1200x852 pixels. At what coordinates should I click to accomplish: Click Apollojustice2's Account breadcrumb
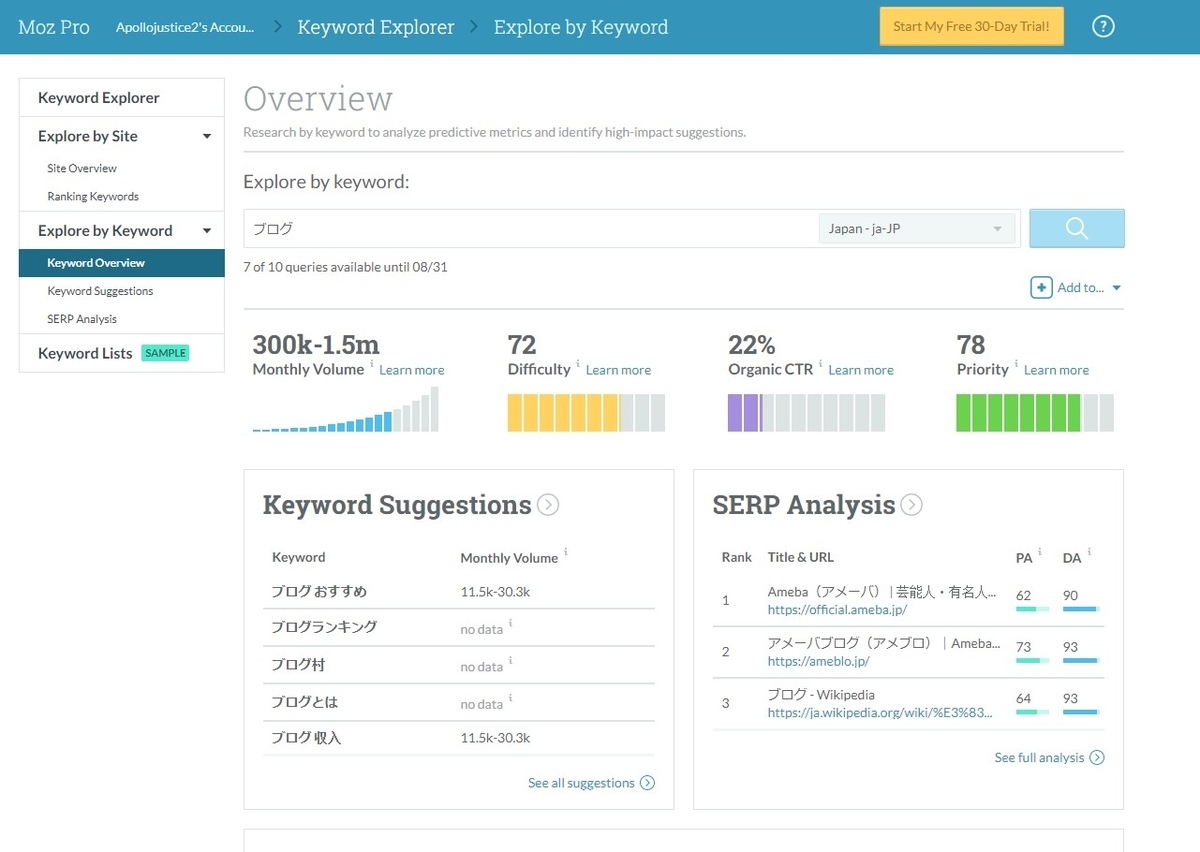pos(185,27)
